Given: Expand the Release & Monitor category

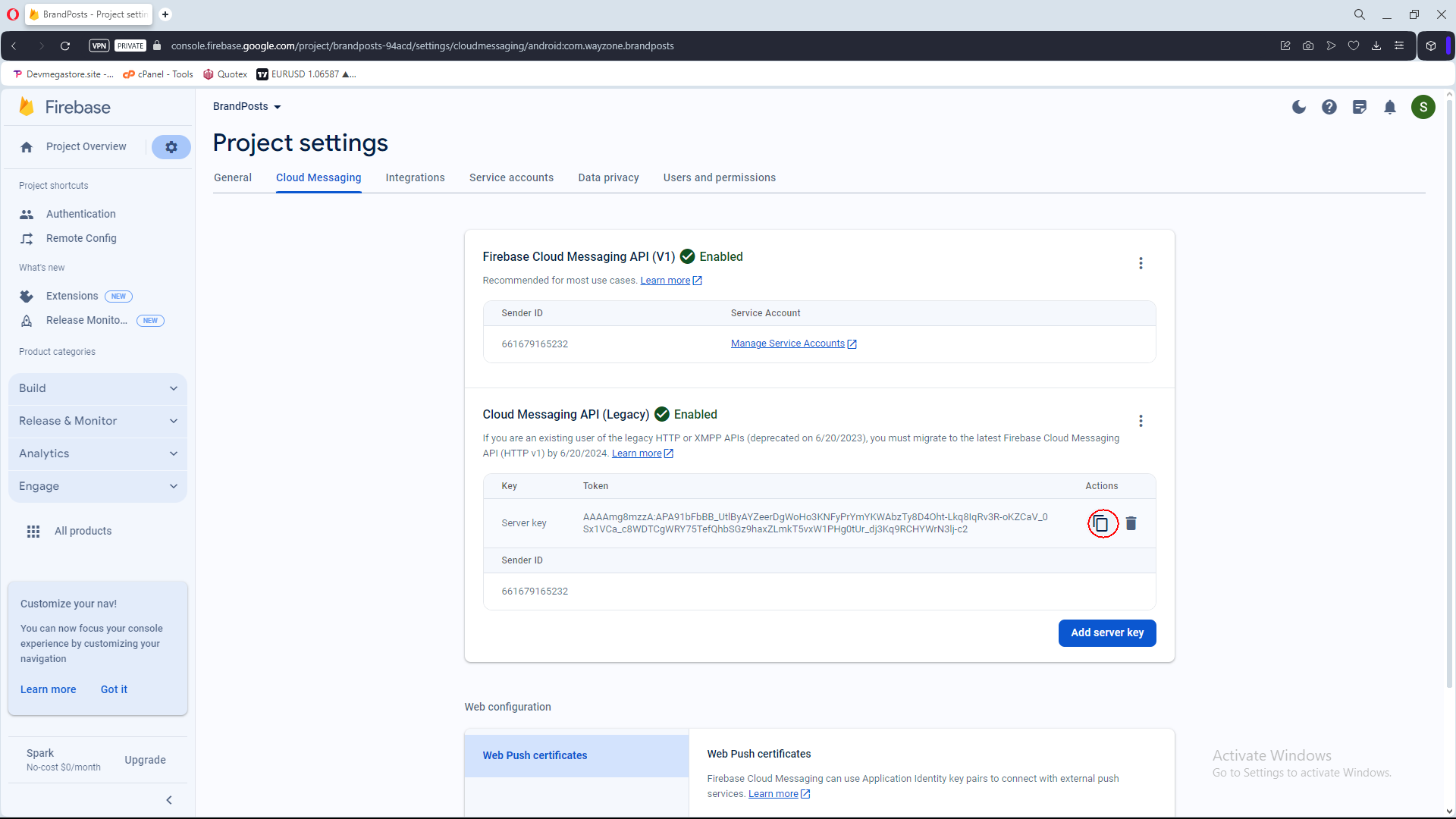Looking at the screenshot, I should tap(98, 421).
